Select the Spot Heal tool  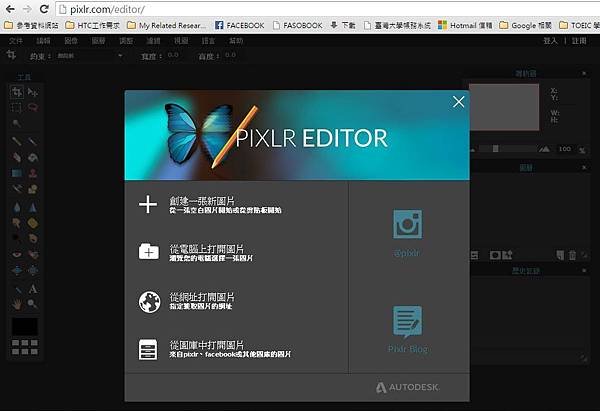click(x=33, y=254)
